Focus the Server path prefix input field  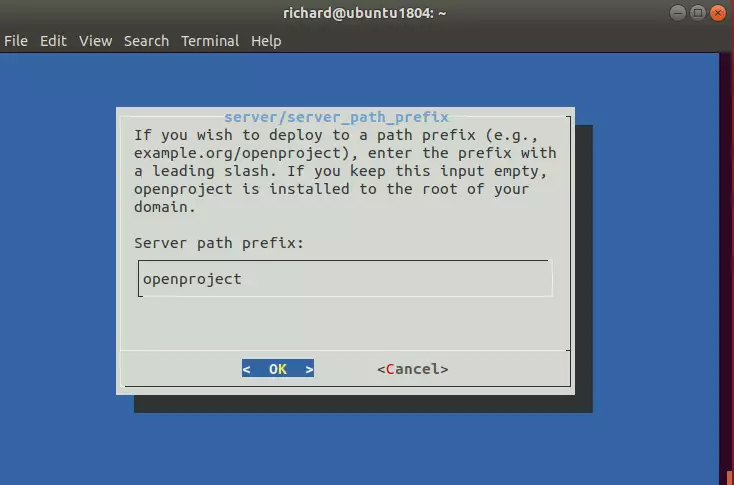pos(345,279)
